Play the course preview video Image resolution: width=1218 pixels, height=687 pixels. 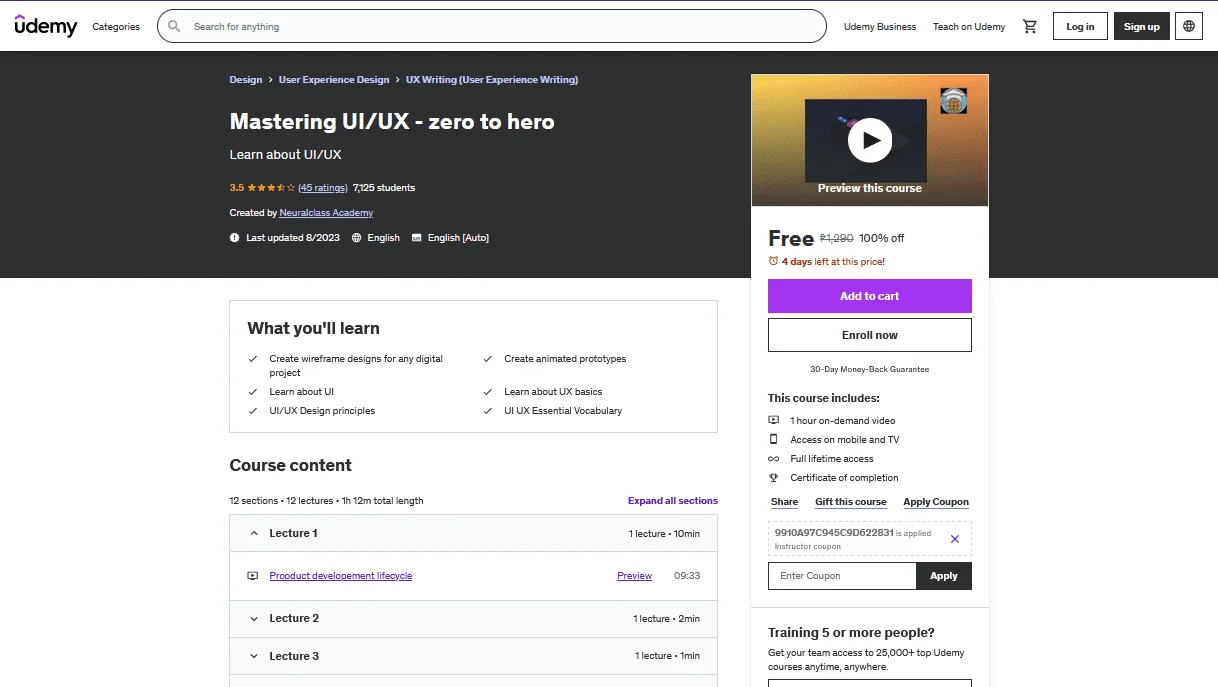[x=870, y=141]
